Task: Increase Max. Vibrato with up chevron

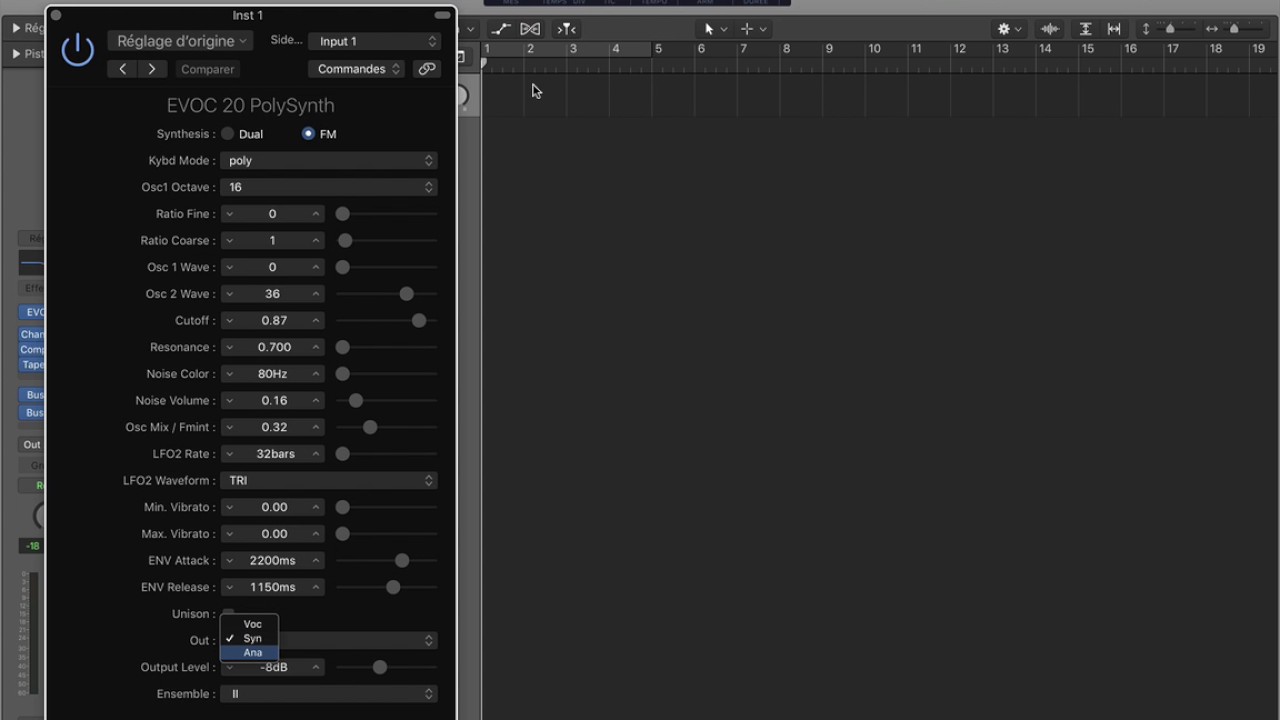Action: [316, 534]
